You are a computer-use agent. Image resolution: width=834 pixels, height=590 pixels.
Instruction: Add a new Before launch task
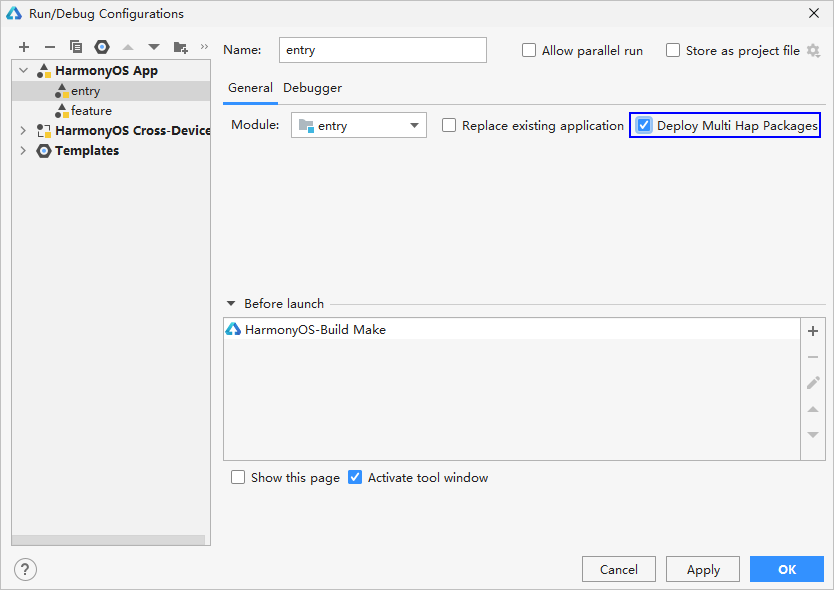(813, 331)
